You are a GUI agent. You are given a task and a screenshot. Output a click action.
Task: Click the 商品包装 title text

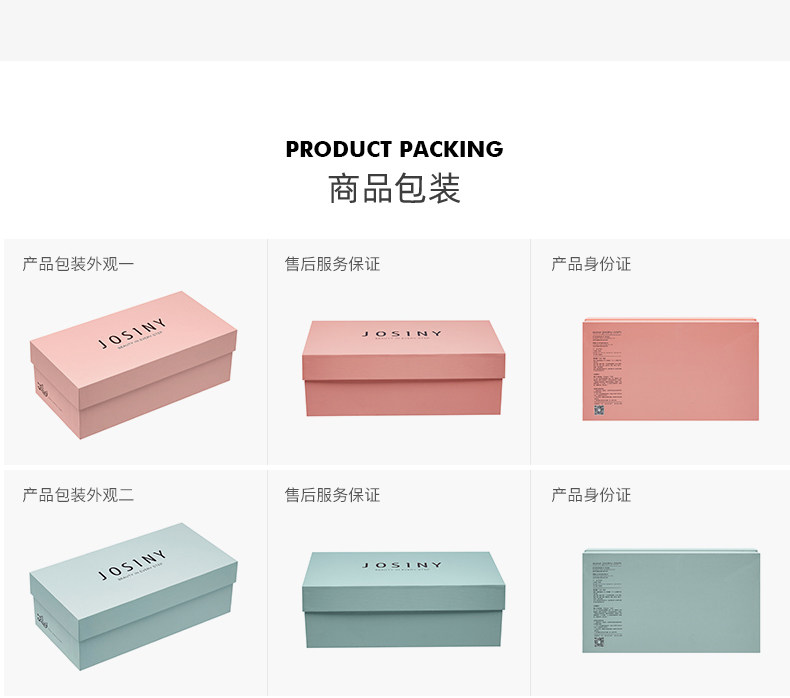pyautogui.click(x=394, y=188)
